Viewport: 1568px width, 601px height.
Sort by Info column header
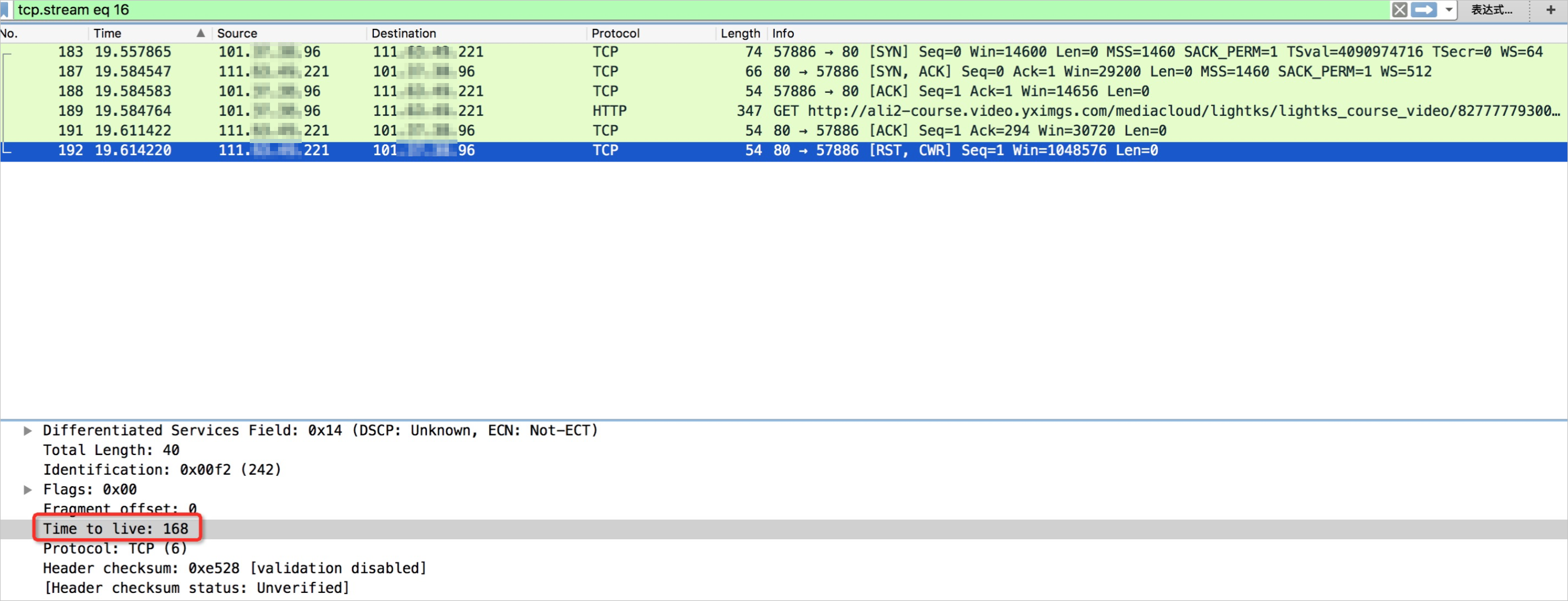[783, 33]
